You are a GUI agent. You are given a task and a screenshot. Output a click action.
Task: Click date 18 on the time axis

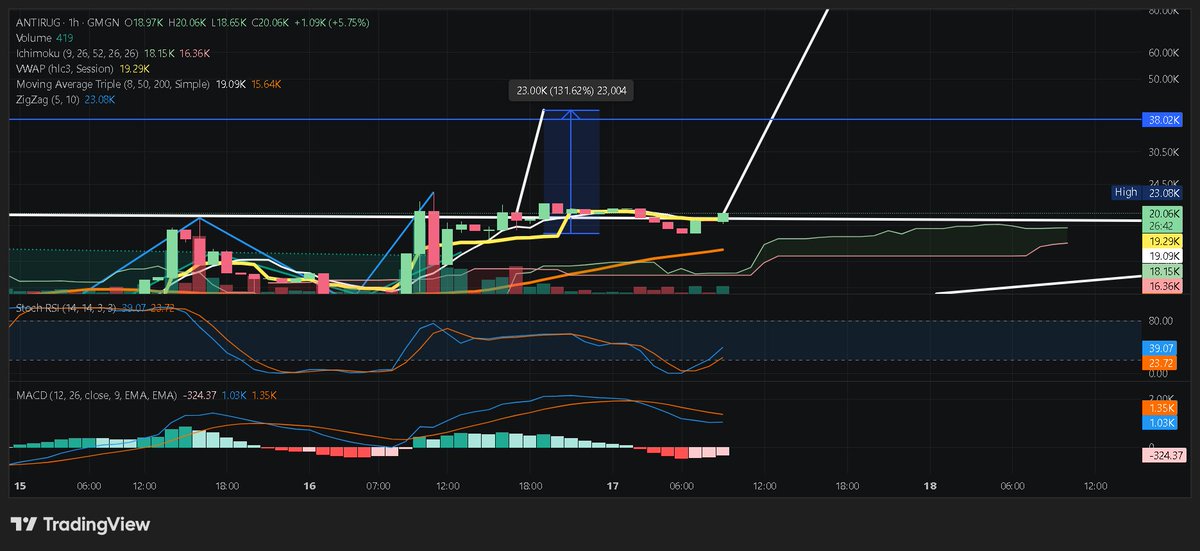930,486
